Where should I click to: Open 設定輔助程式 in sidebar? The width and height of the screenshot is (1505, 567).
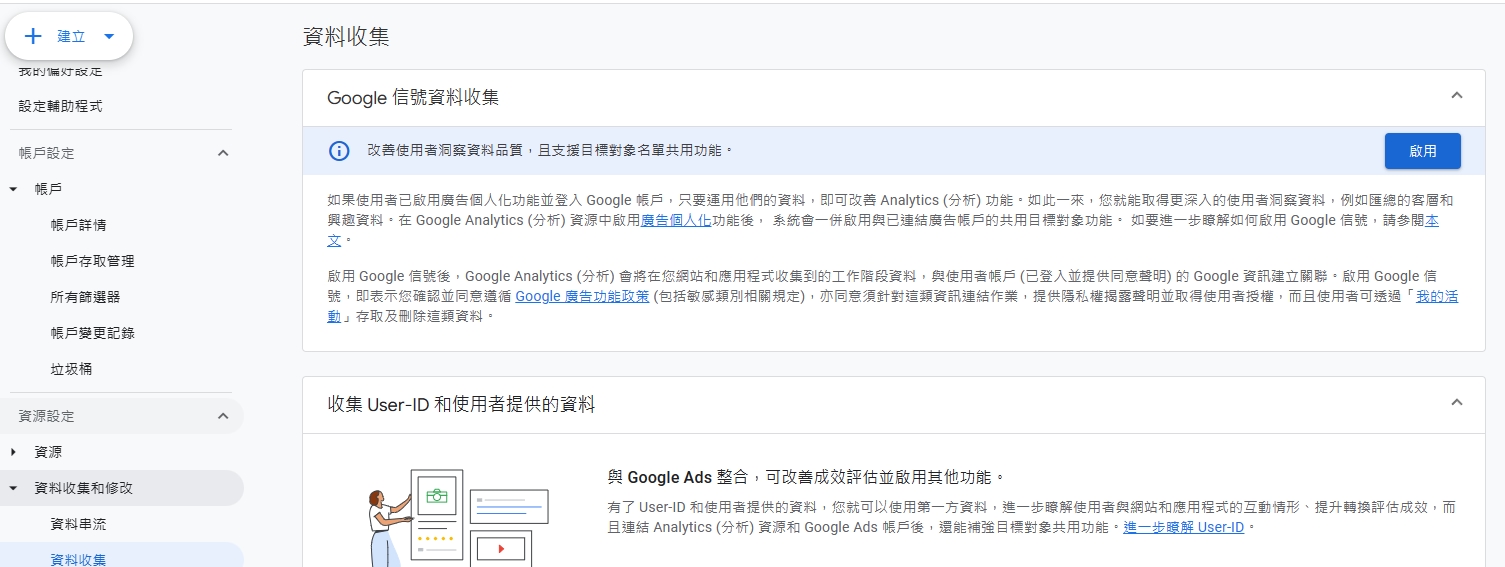(60, 106)
